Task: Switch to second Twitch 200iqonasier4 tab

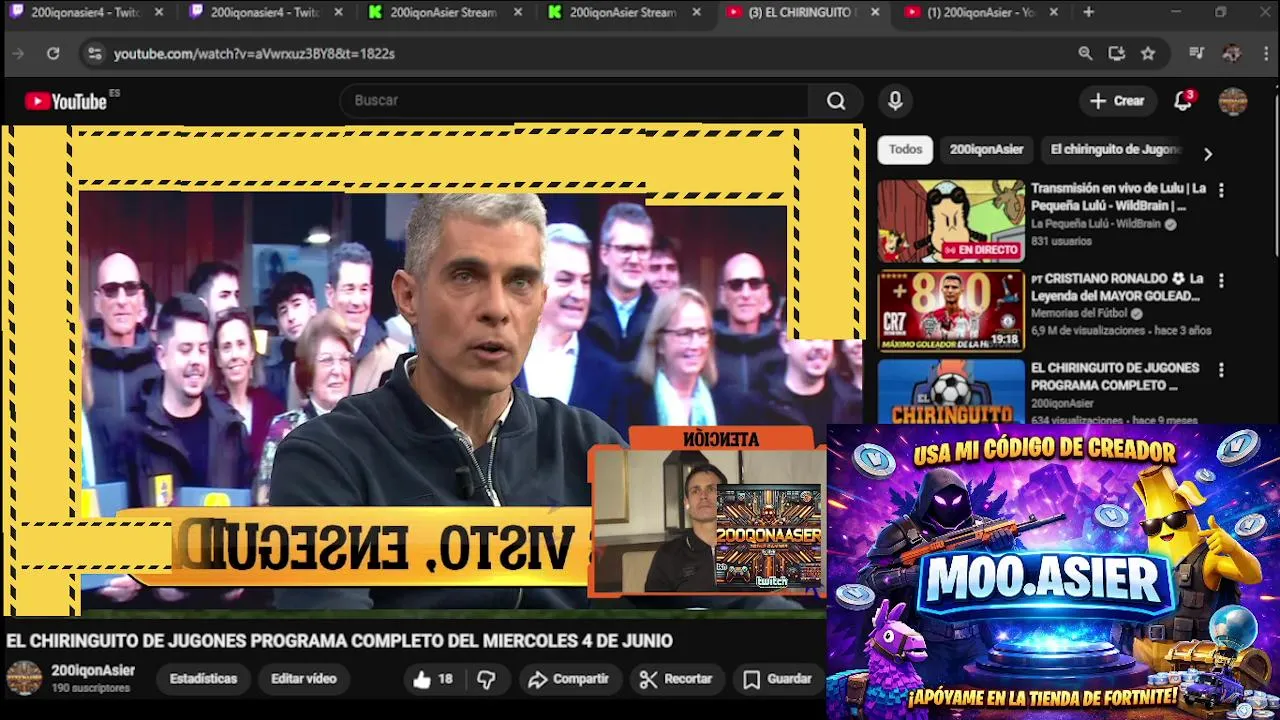Action: click(x=265, y=12)
